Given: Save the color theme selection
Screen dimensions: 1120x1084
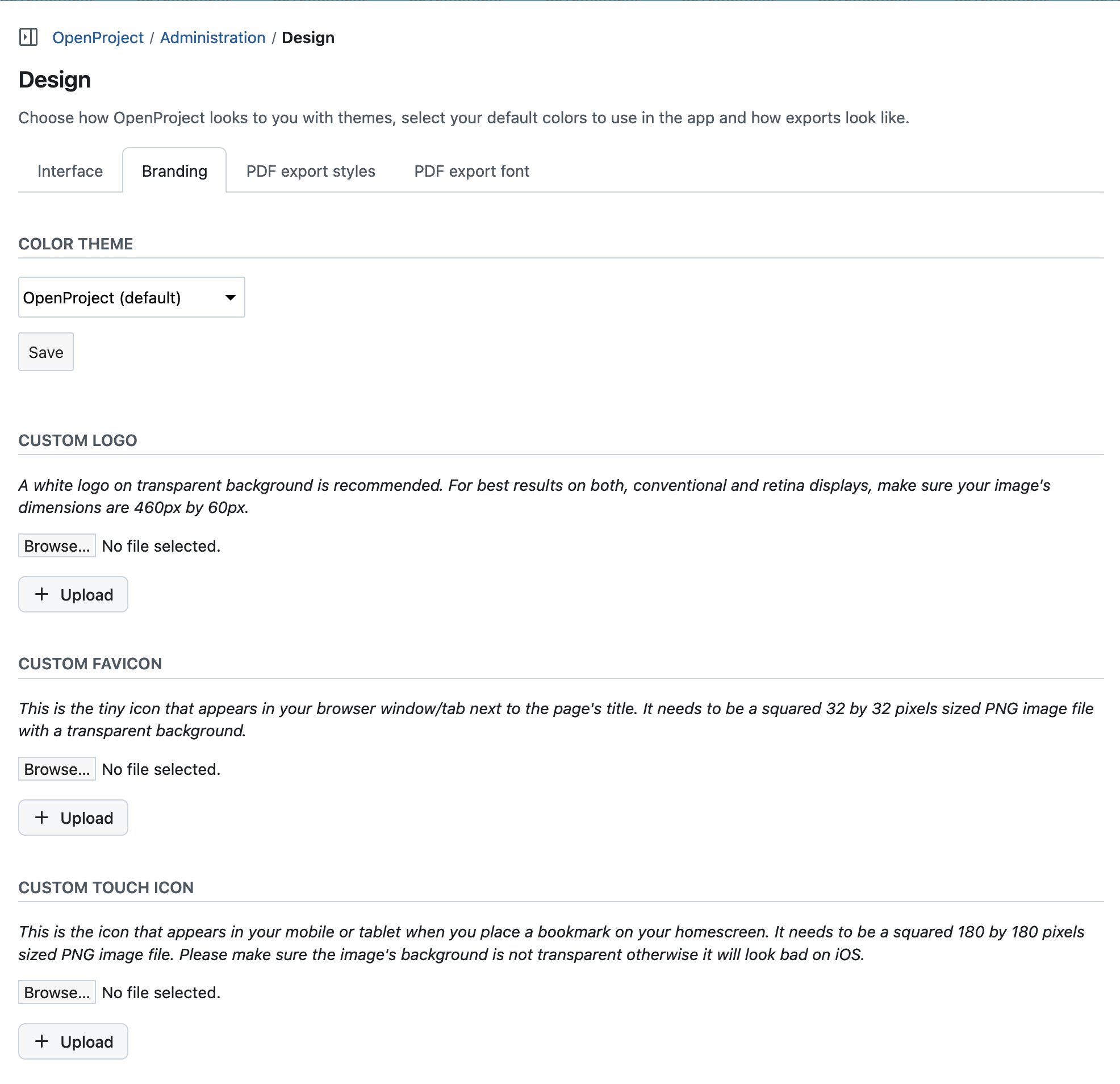Looking at the screenshot, I should tap(45, 352).
